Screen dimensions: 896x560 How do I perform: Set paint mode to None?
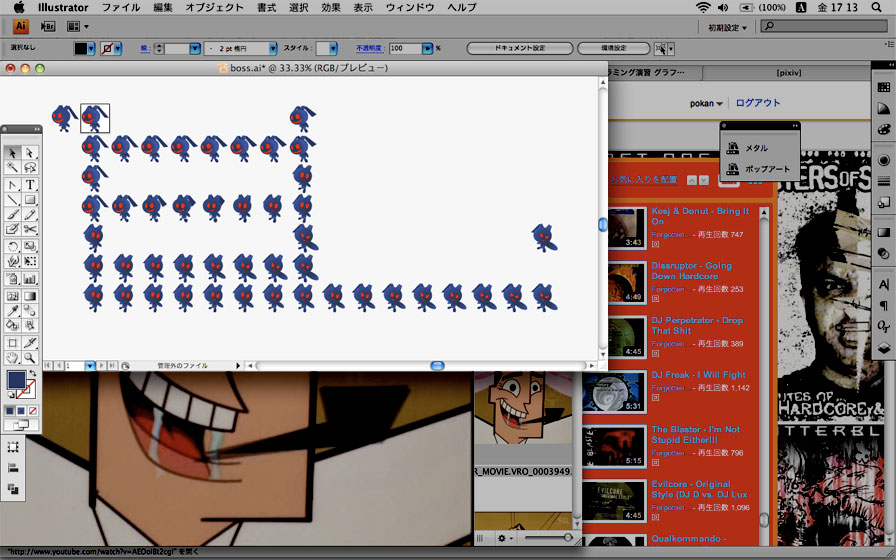[33, 411]
